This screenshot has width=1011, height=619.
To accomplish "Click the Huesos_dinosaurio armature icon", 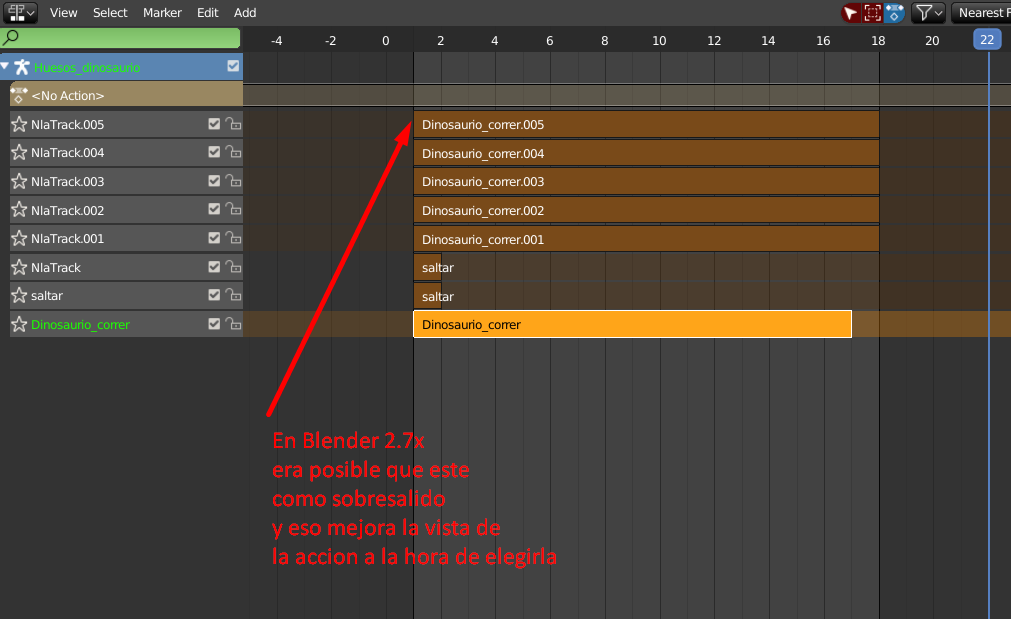I will (x=21, y=67).
